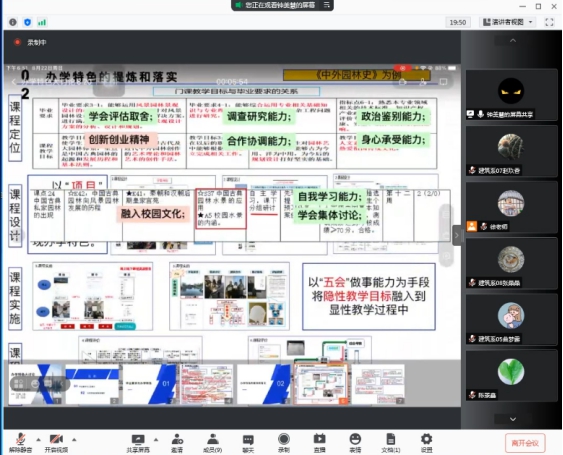Expand the audio options arrow beside the microphone

(38, 440)
